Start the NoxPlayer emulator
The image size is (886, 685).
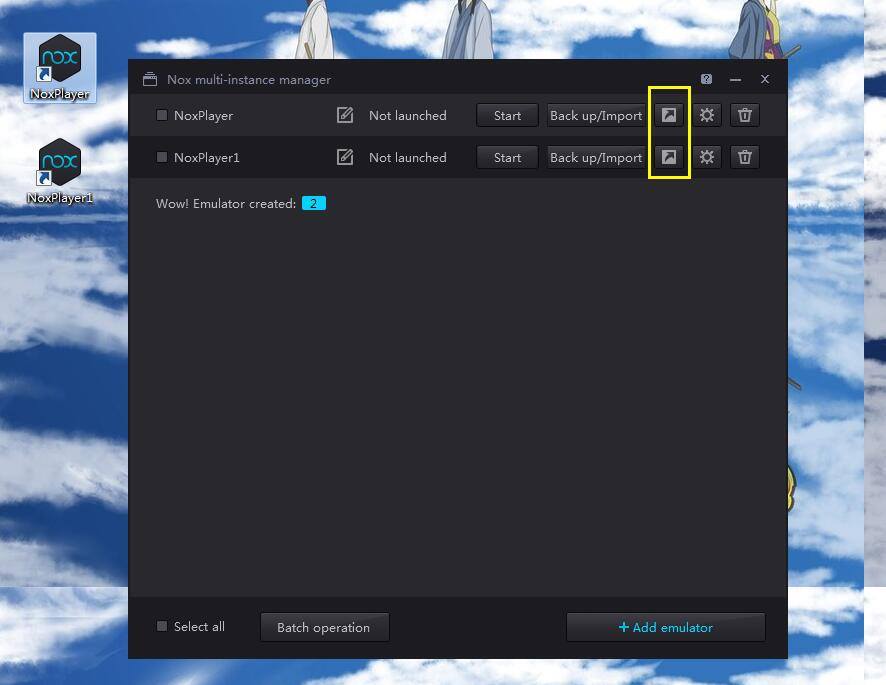click(507, 115)
